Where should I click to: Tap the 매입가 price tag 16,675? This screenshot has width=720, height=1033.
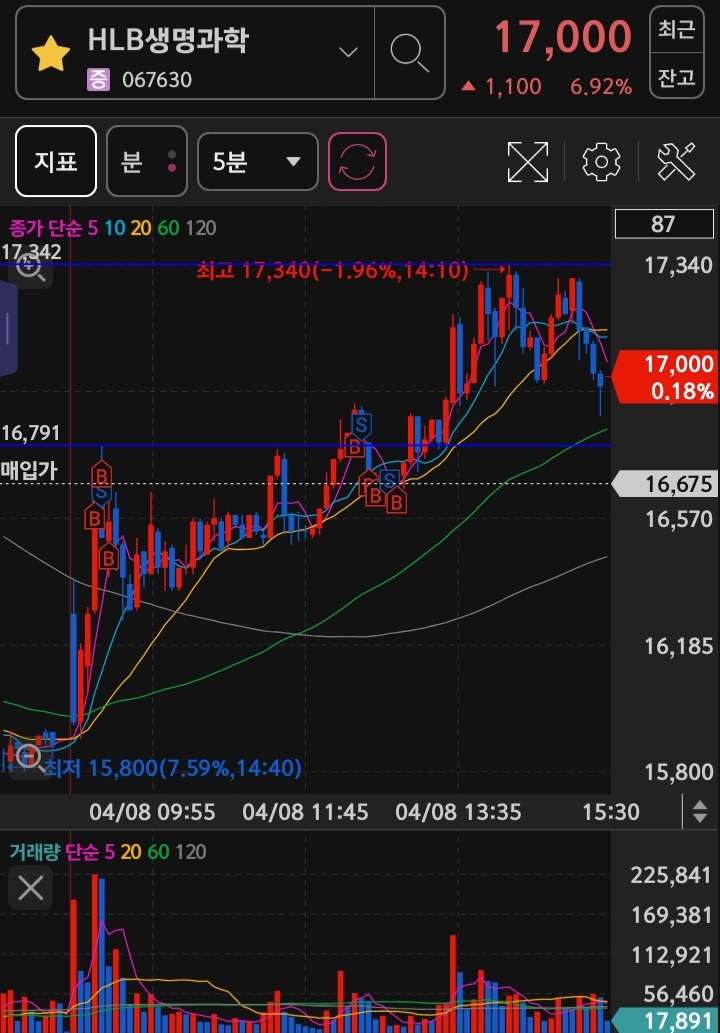click(664, 484)
